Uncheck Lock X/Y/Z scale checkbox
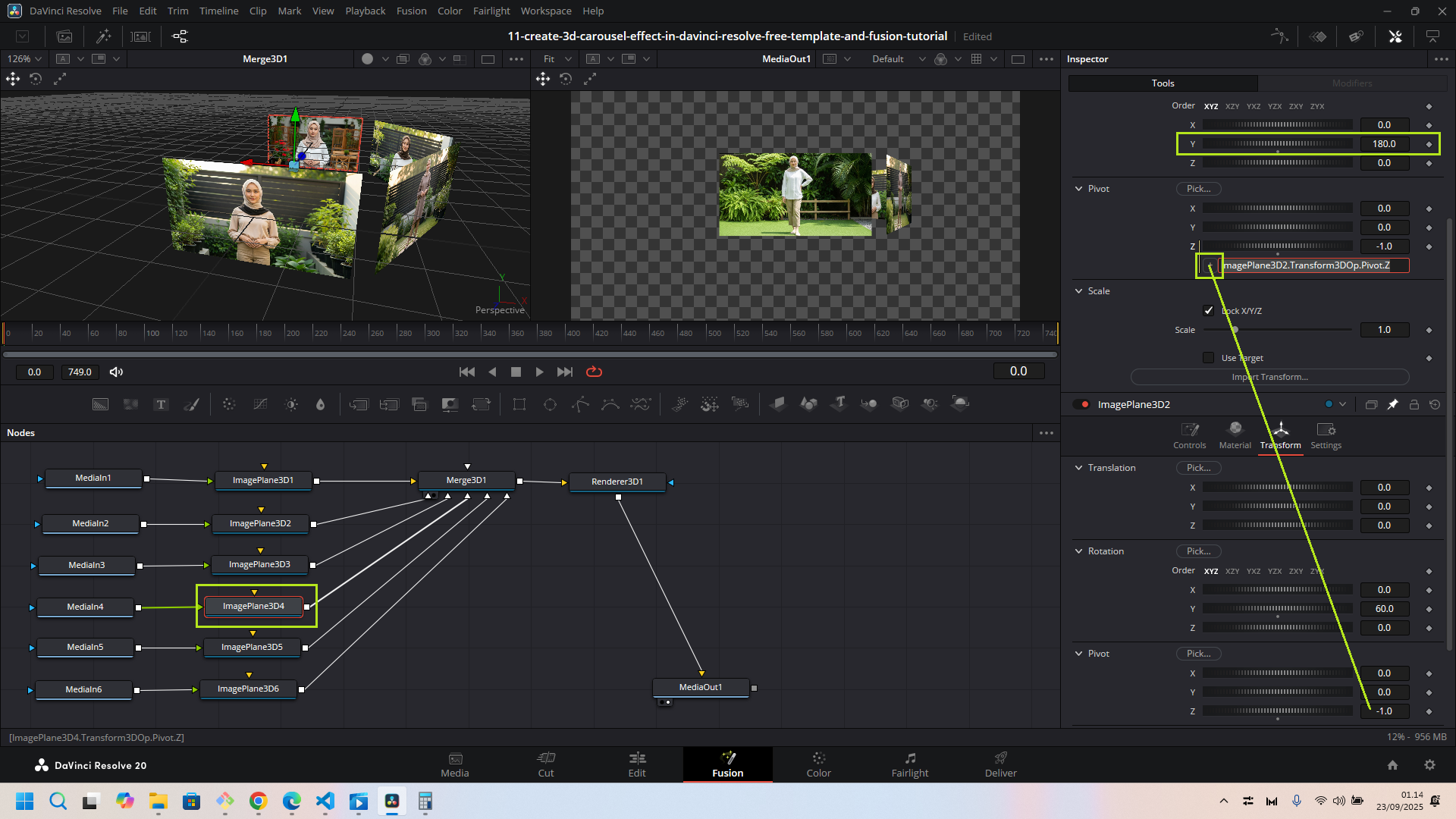Screen dimensions: 1456x819 (x=1209, y=310)
